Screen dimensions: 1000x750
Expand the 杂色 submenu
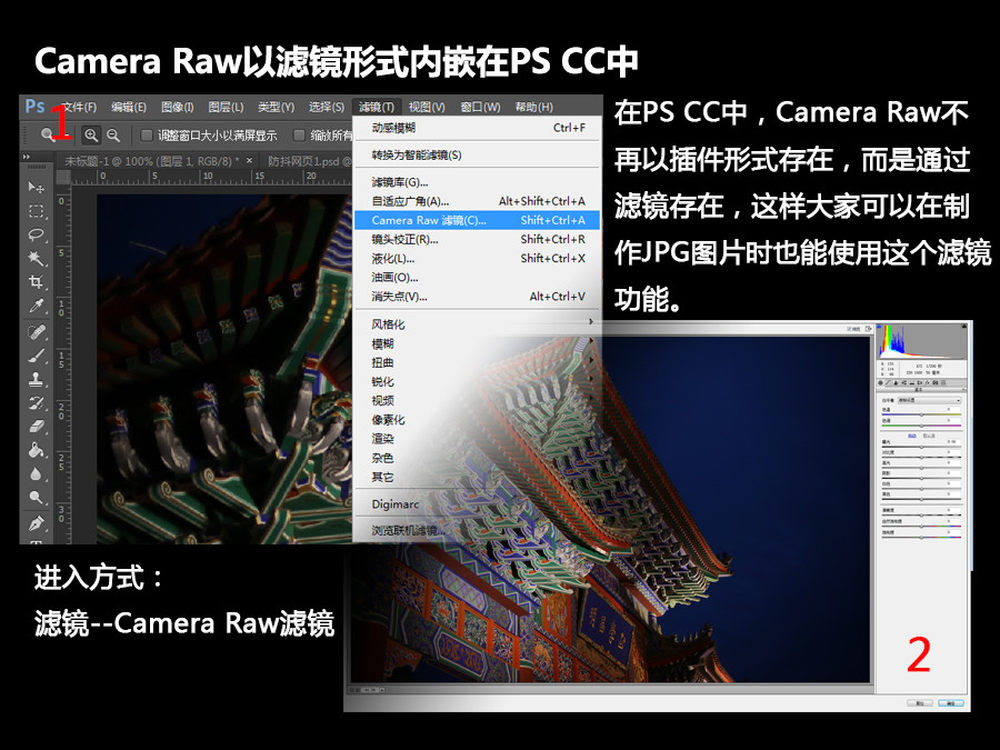tap(476, 458)
